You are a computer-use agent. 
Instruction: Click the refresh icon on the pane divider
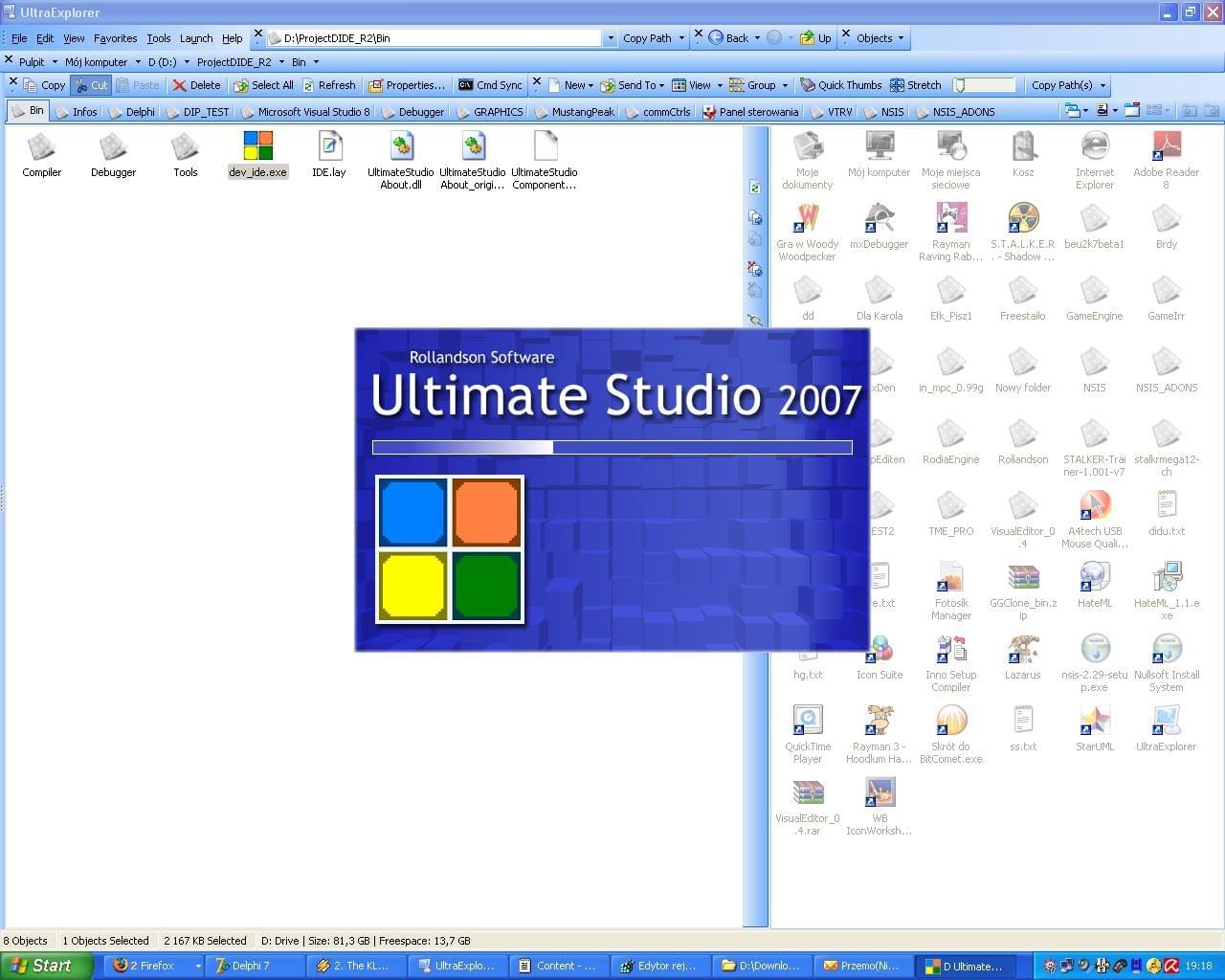pos(755,188)
